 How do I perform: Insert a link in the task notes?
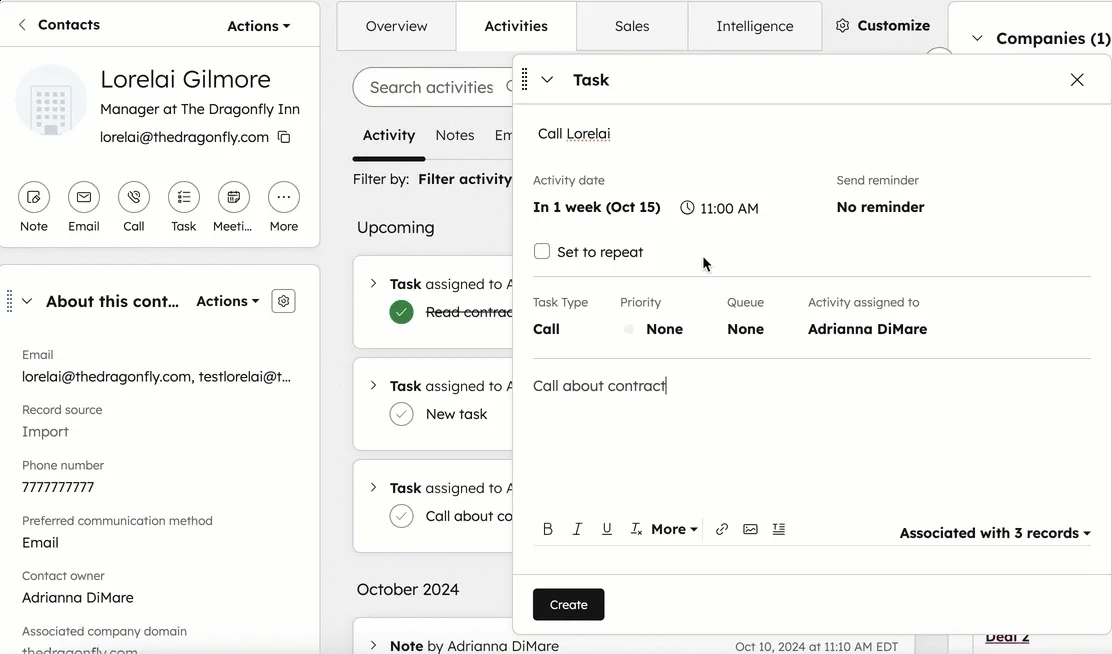tap(722, 529)
